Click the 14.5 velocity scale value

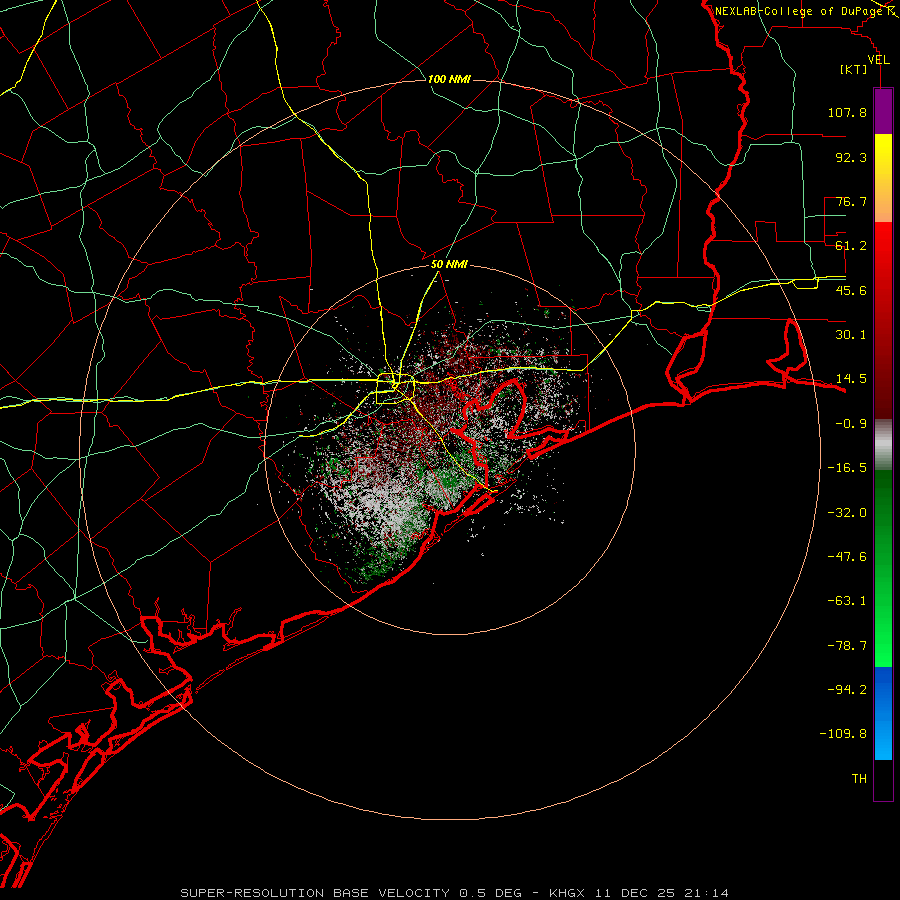[x=851, y=379]
